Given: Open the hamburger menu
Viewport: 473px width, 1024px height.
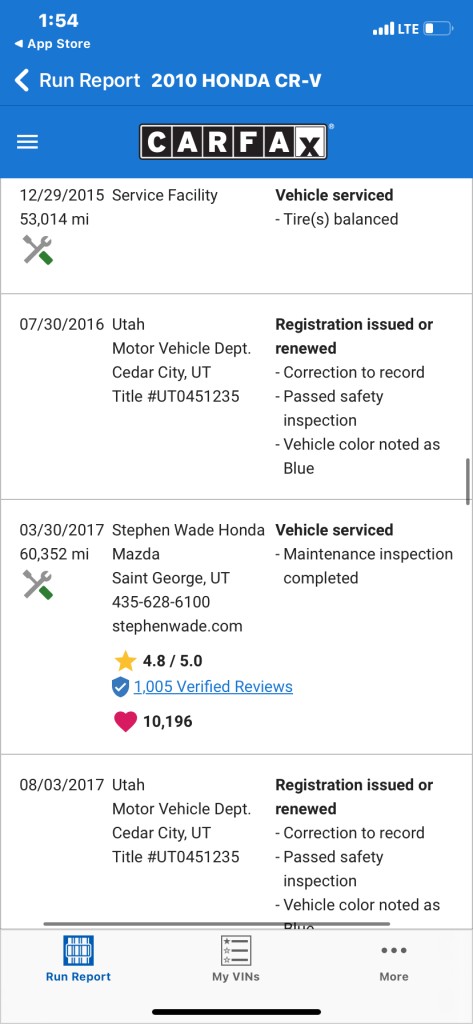Looking at the screenshot, I should click(x=27, y=142).
